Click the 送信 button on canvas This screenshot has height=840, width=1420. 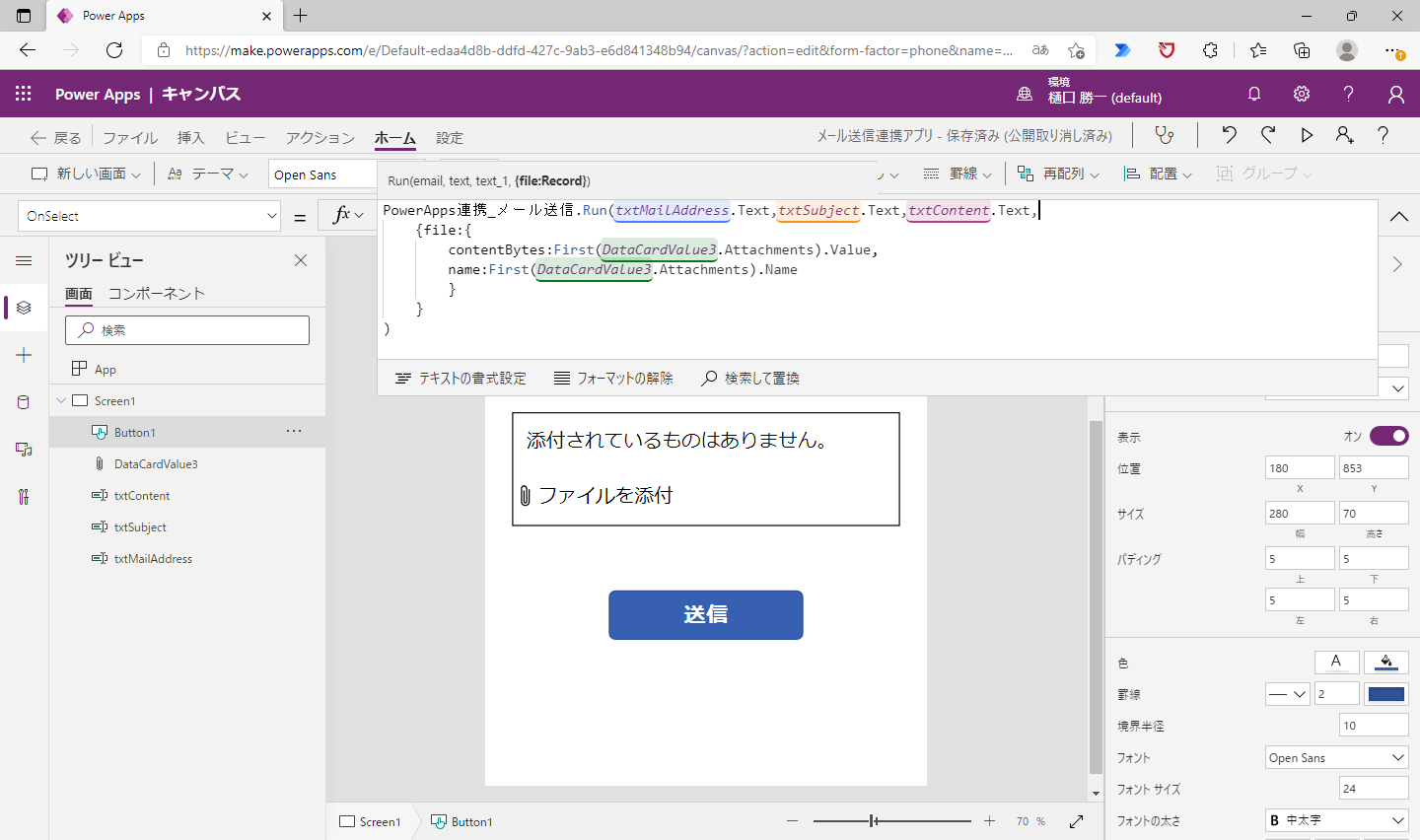pos(706,614)
